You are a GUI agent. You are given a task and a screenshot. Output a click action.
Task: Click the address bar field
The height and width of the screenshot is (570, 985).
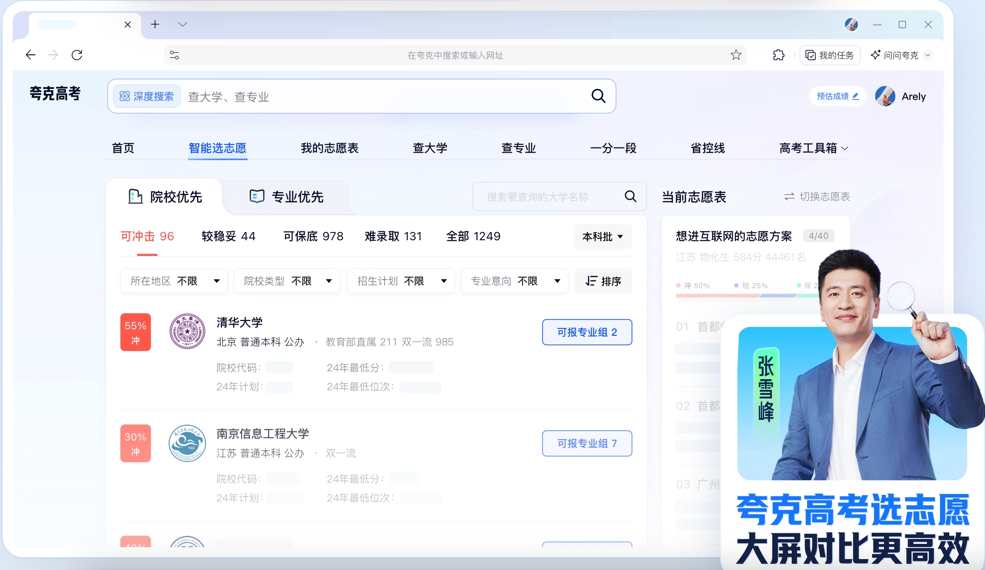click(455, 55)
